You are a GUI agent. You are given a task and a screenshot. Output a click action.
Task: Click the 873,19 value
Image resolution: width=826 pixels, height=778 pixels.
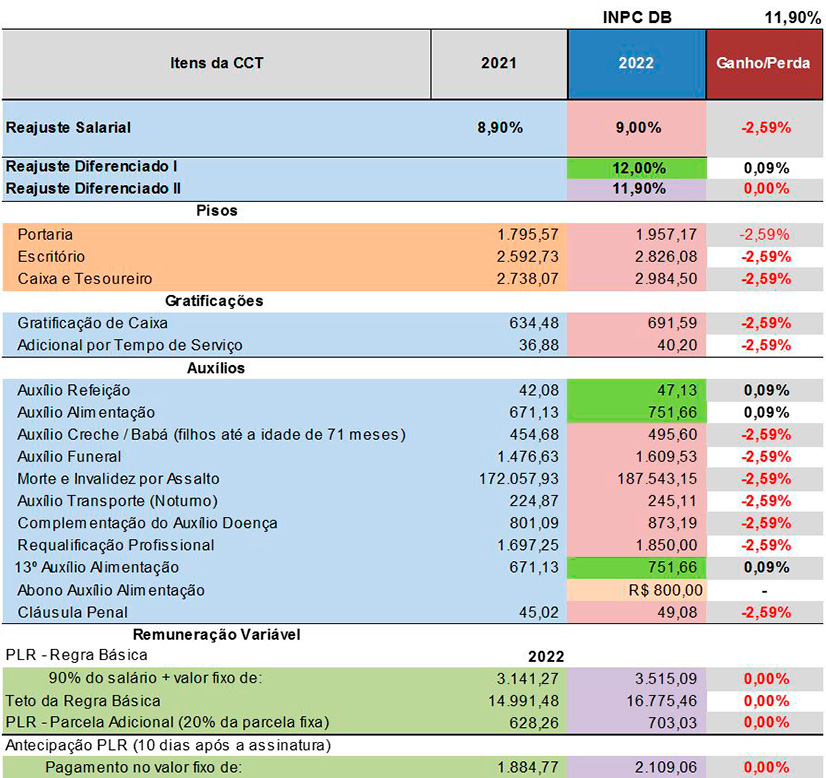pyautogui.click(x=673, y=523)
